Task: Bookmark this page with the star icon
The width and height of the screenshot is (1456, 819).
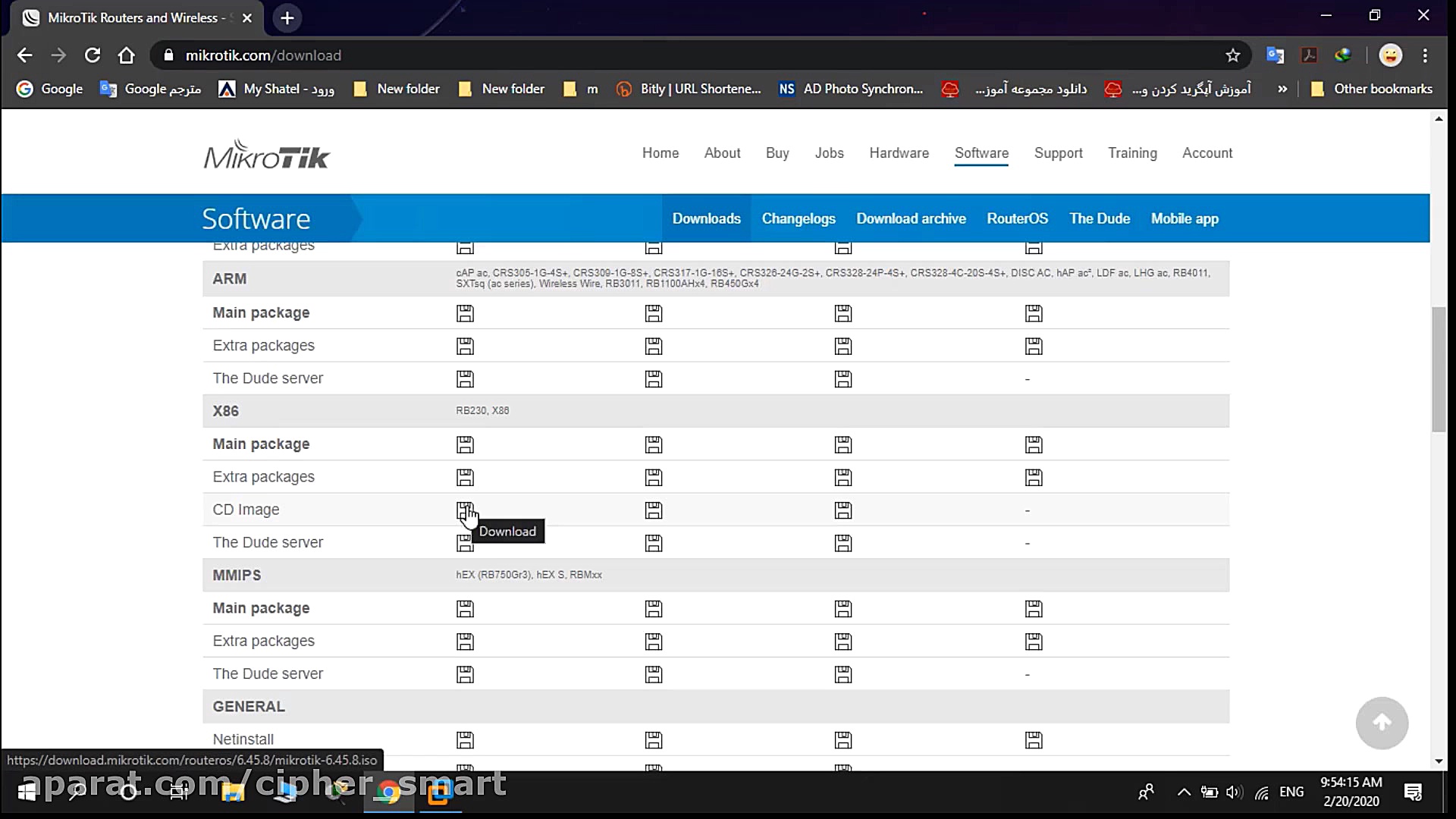Action: (1232, 55)
